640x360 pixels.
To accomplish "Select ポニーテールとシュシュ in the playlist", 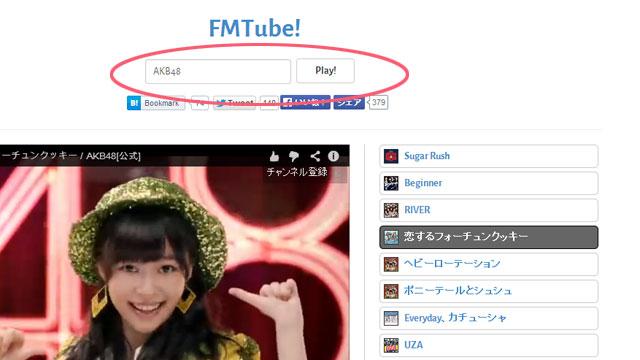I will tap(489, 291).
